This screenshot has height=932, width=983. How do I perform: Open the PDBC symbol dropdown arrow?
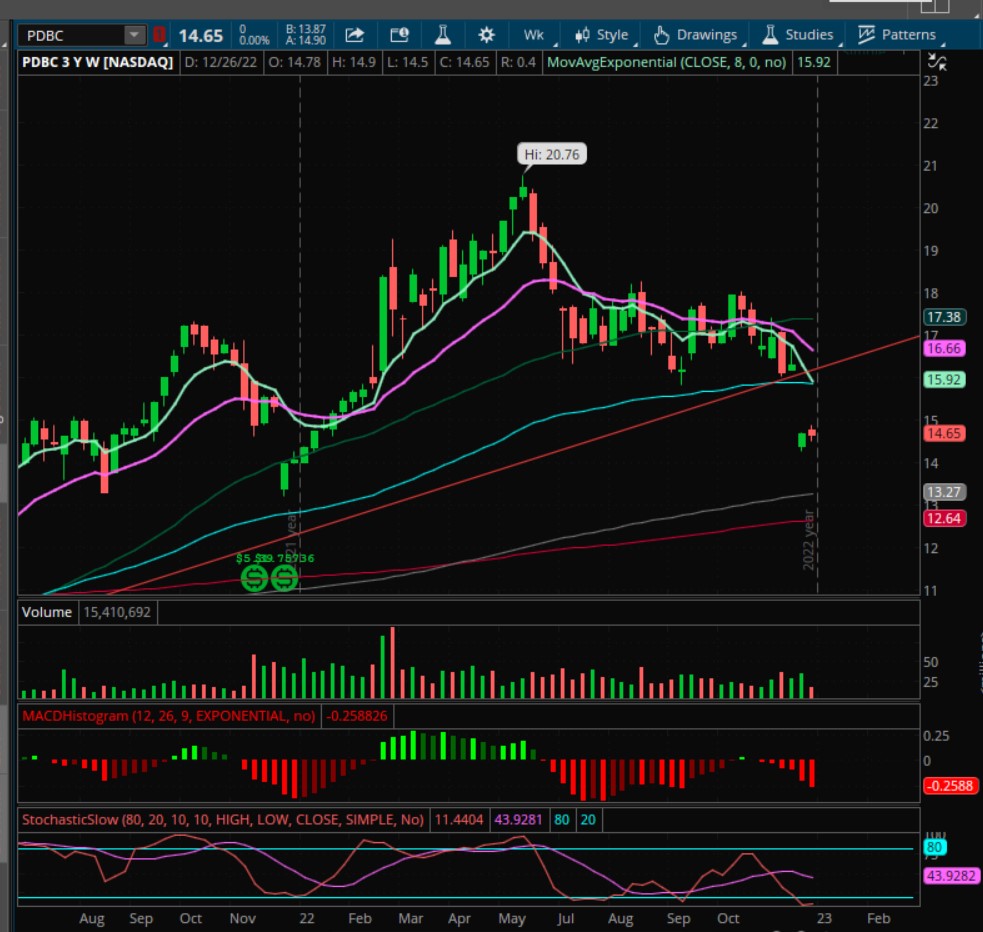click(x=135, y=36)
